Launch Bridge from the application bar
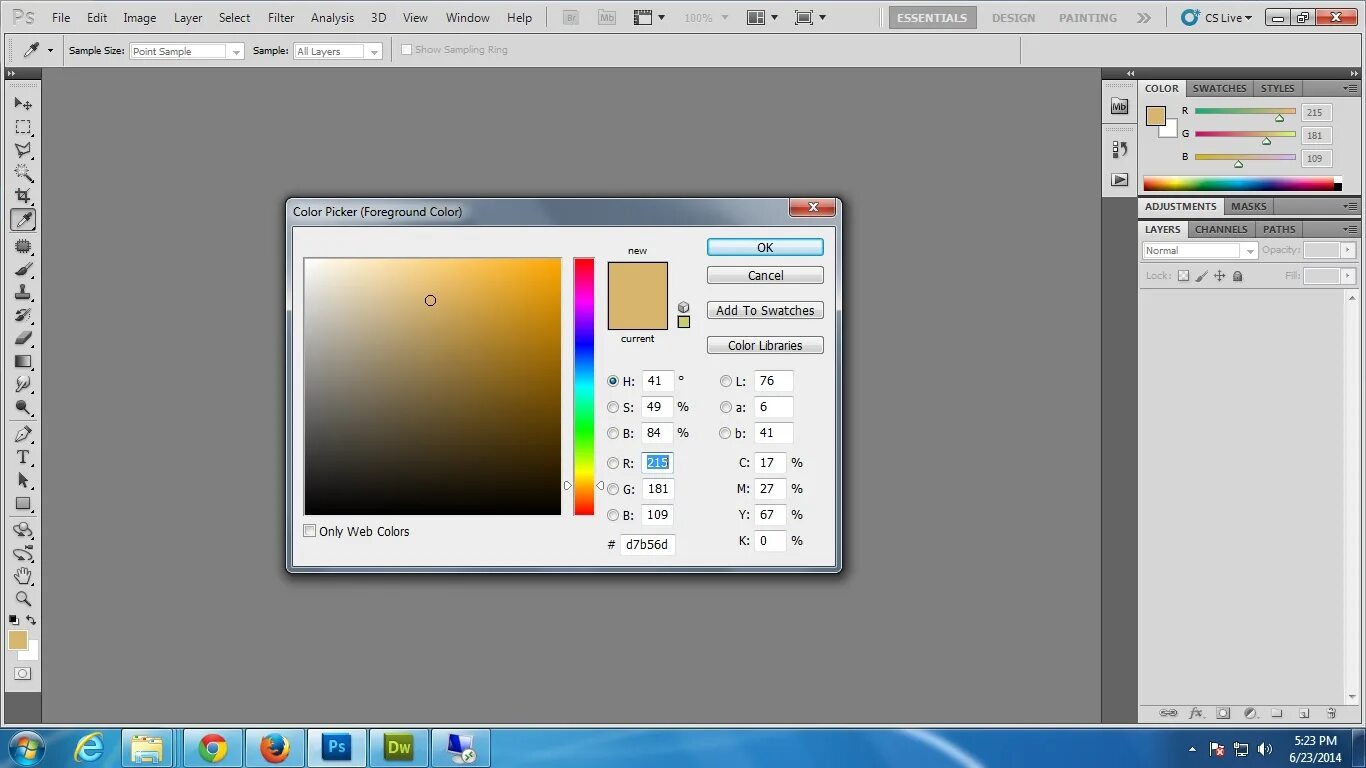Image resolution: width=1366 pixels, height=768 pixels. pyautogui.click(x=570, y=17)
